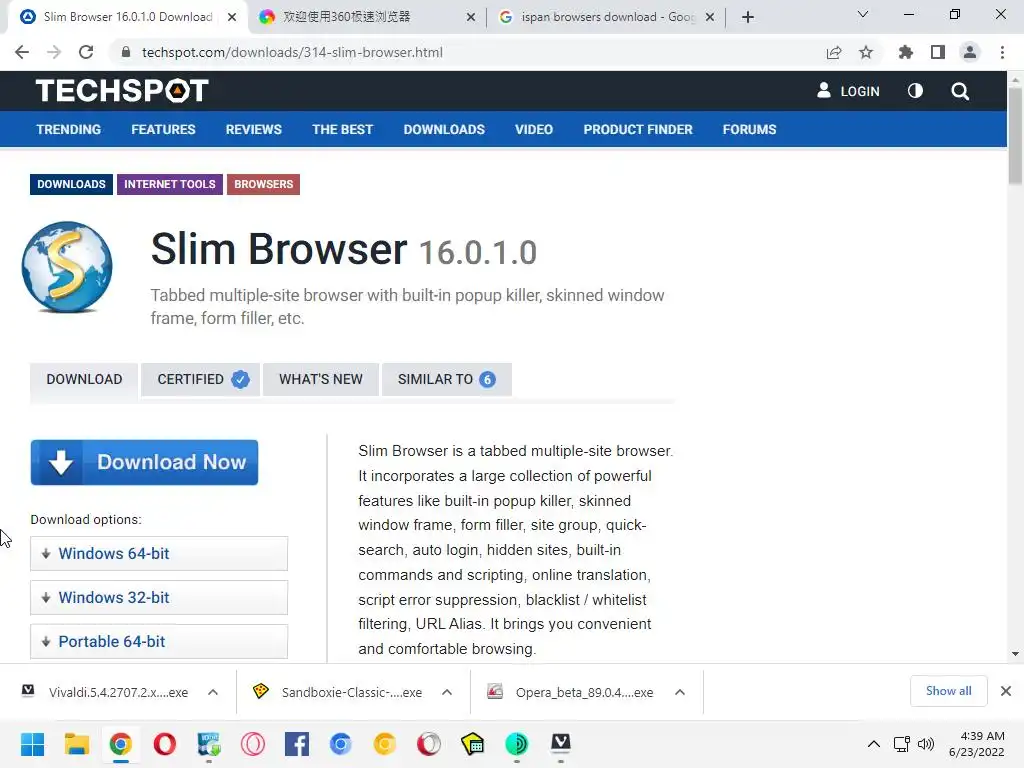Click the Download Now button

(144, 462)
